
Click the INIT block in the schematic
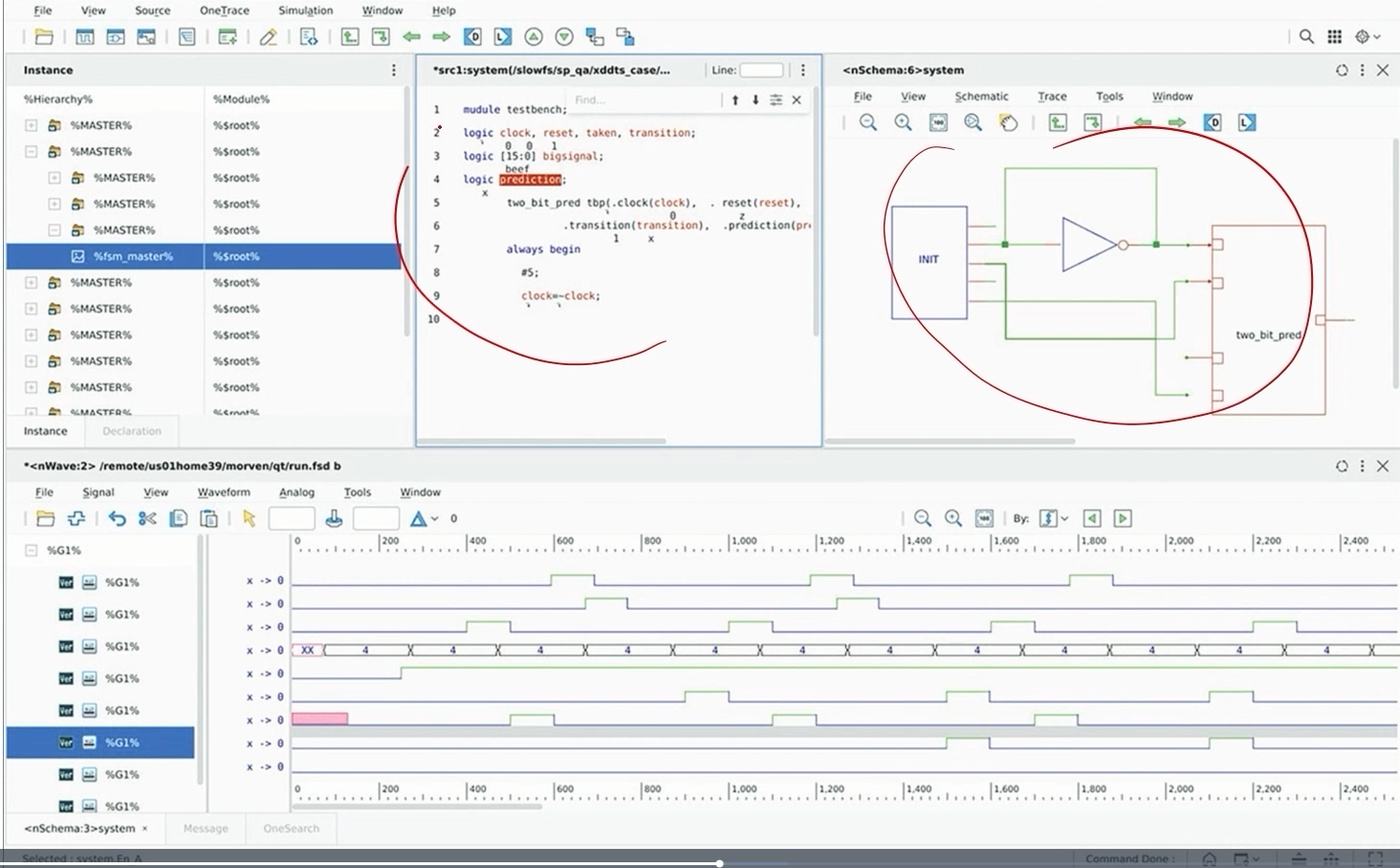(x=929, y=262)
